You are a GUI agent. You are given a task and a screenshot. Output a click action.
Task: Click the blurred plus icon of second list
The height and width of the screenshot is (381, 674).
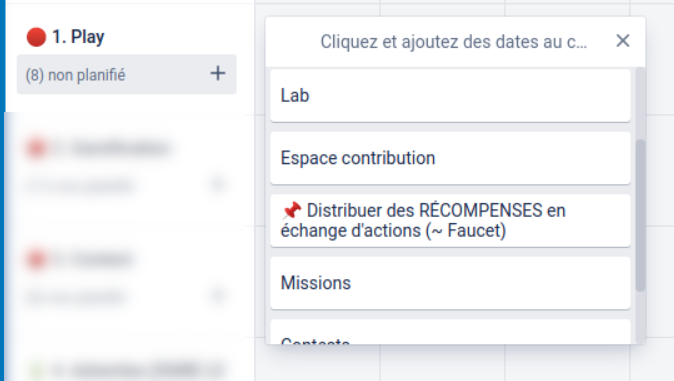pyautogui.click(x=218, y=184)
